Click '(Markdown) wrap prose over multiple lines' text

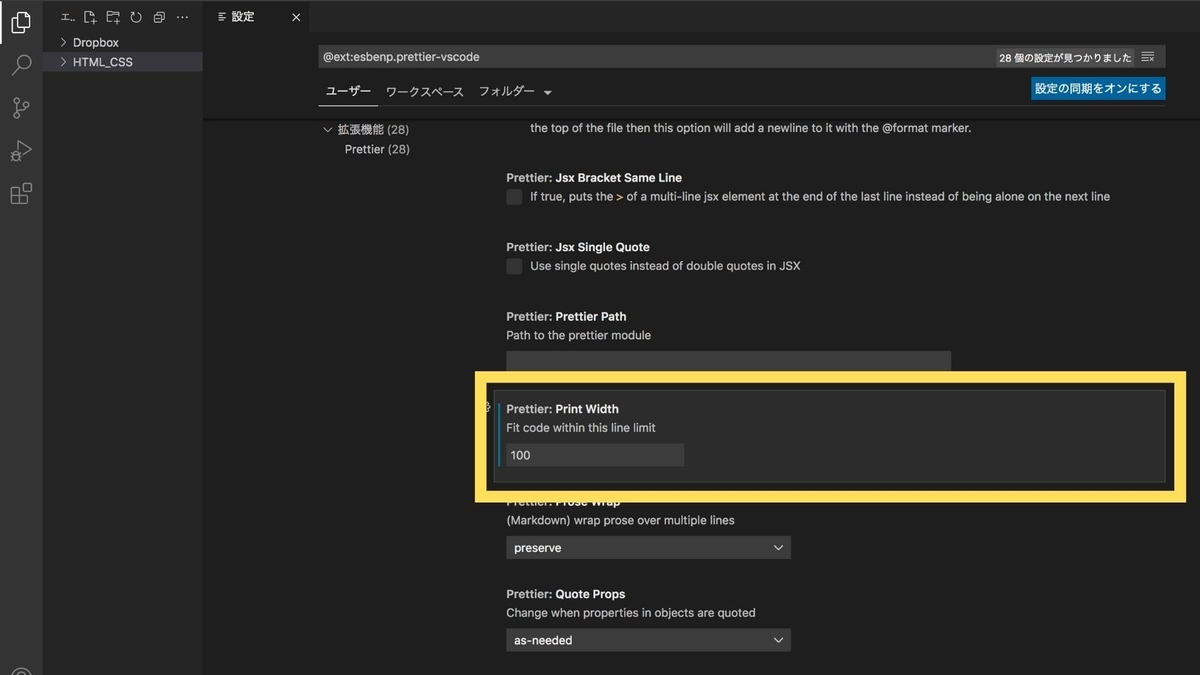click(x=620, y=520)
